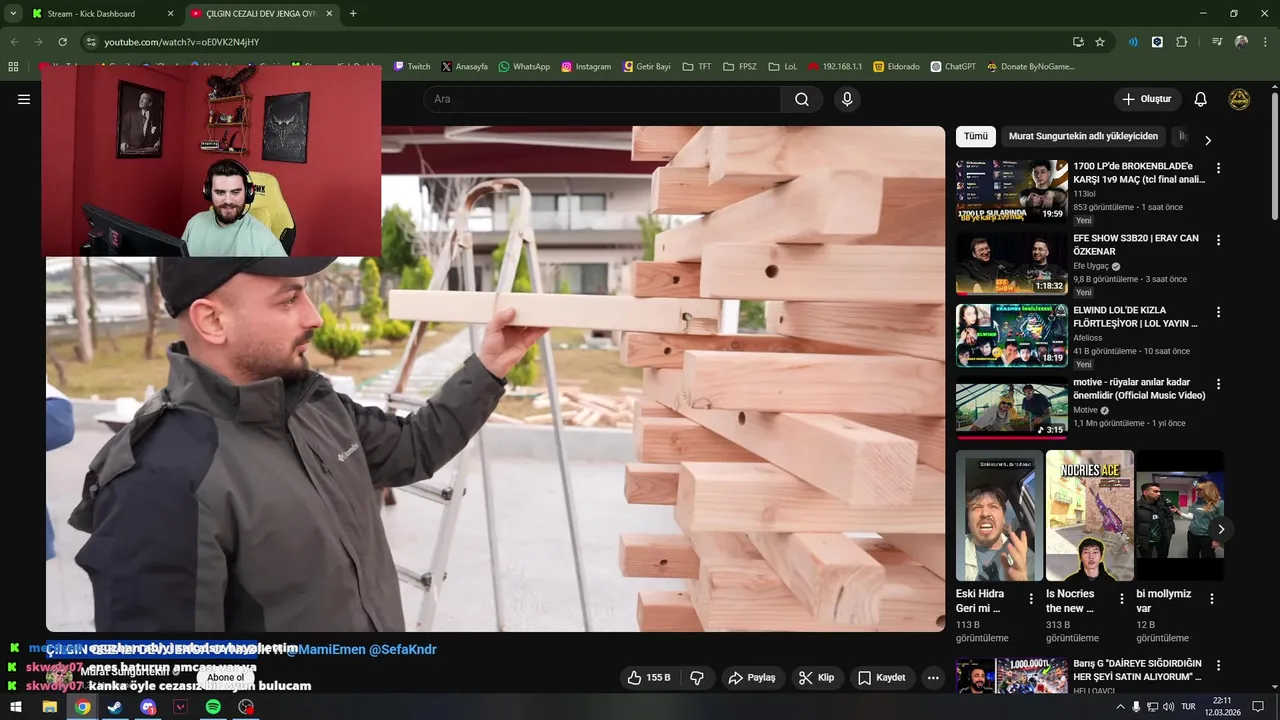Open the ChatGPT bookmark

(952, 67)
